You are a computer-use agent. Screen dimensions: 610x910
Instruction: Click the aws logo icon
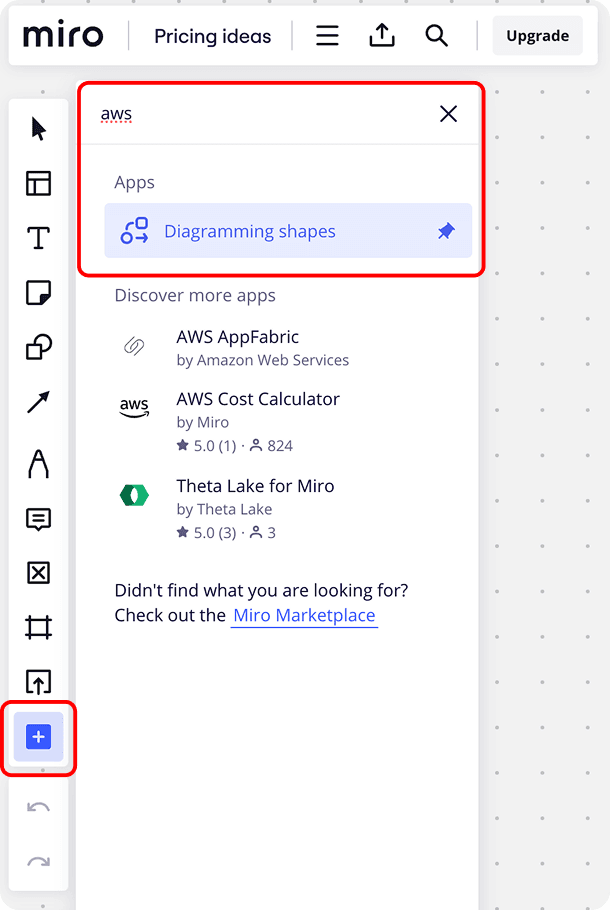pos(134,407)
